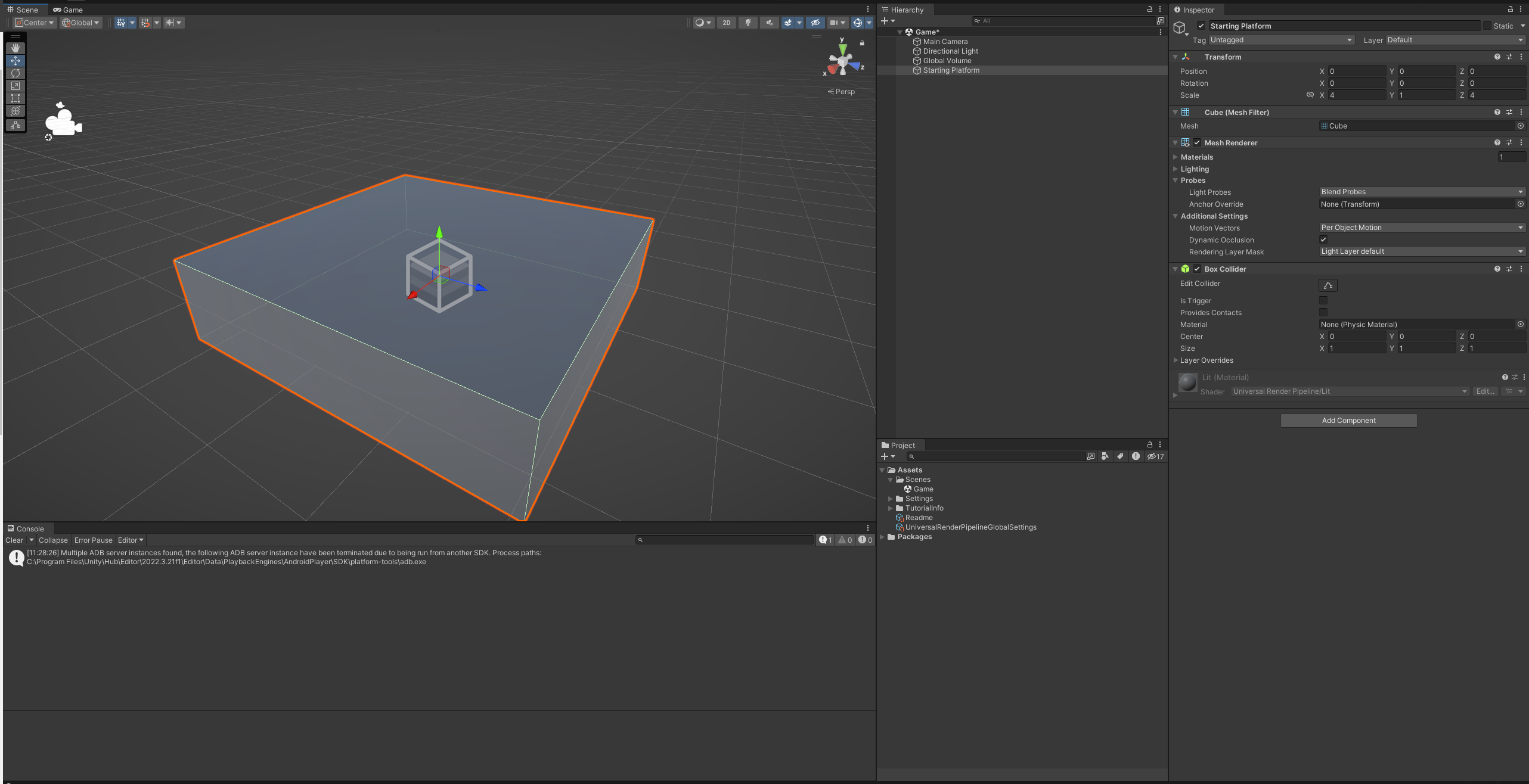
Task: Uncheck Dynamic Occlusion
Action: pyautogui.click(x=1323, y=239)
